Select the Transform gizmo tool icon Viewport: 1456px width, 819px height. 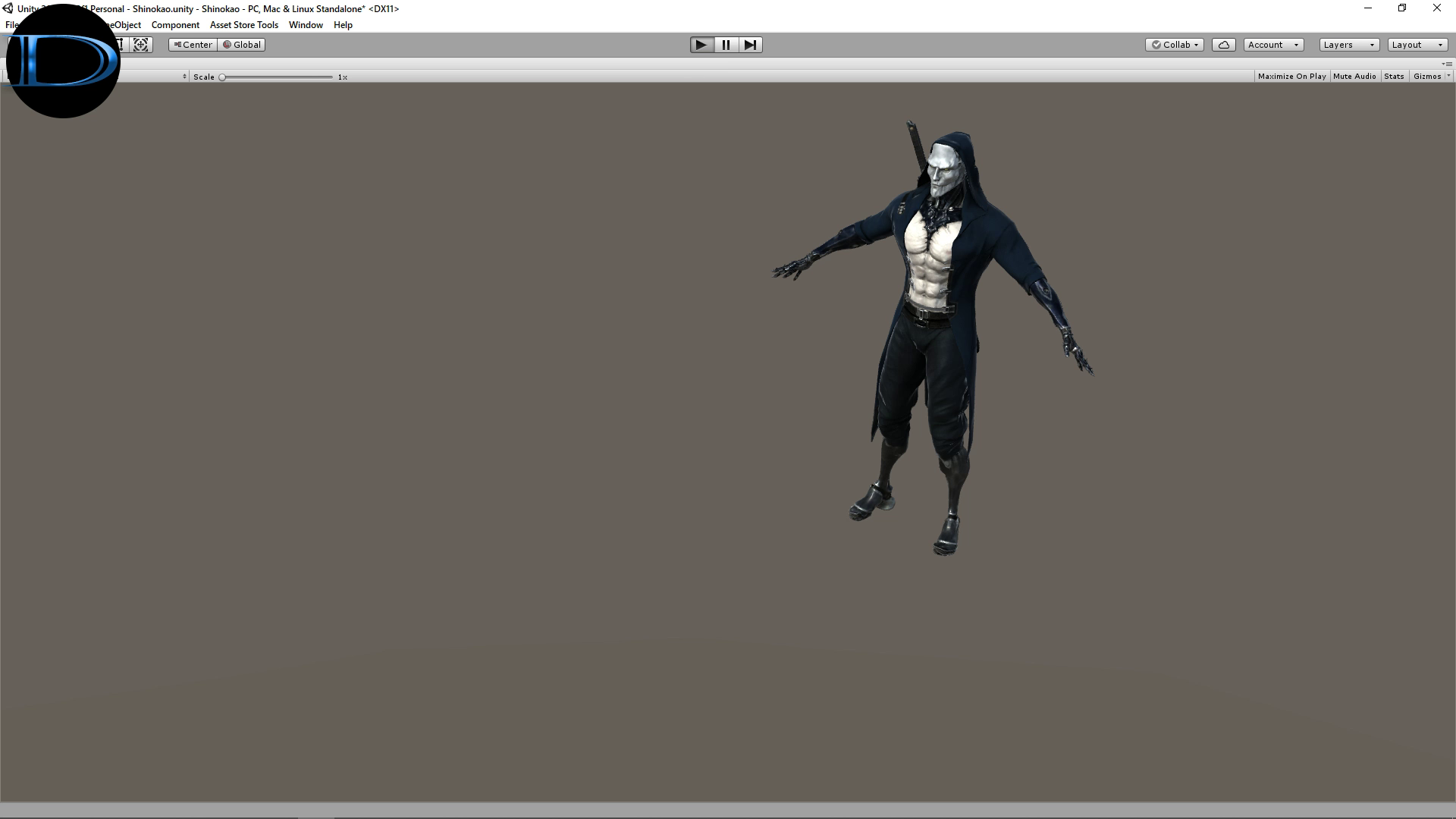point(141,45)
